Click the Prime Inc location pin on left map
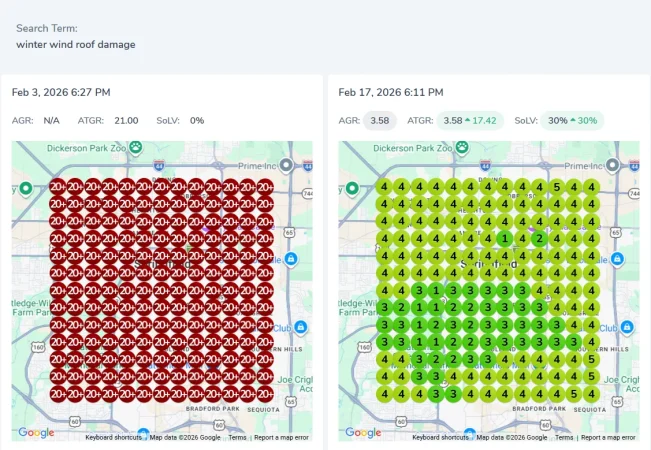Viewport: 651px width, 450px height. click(286, 165)
